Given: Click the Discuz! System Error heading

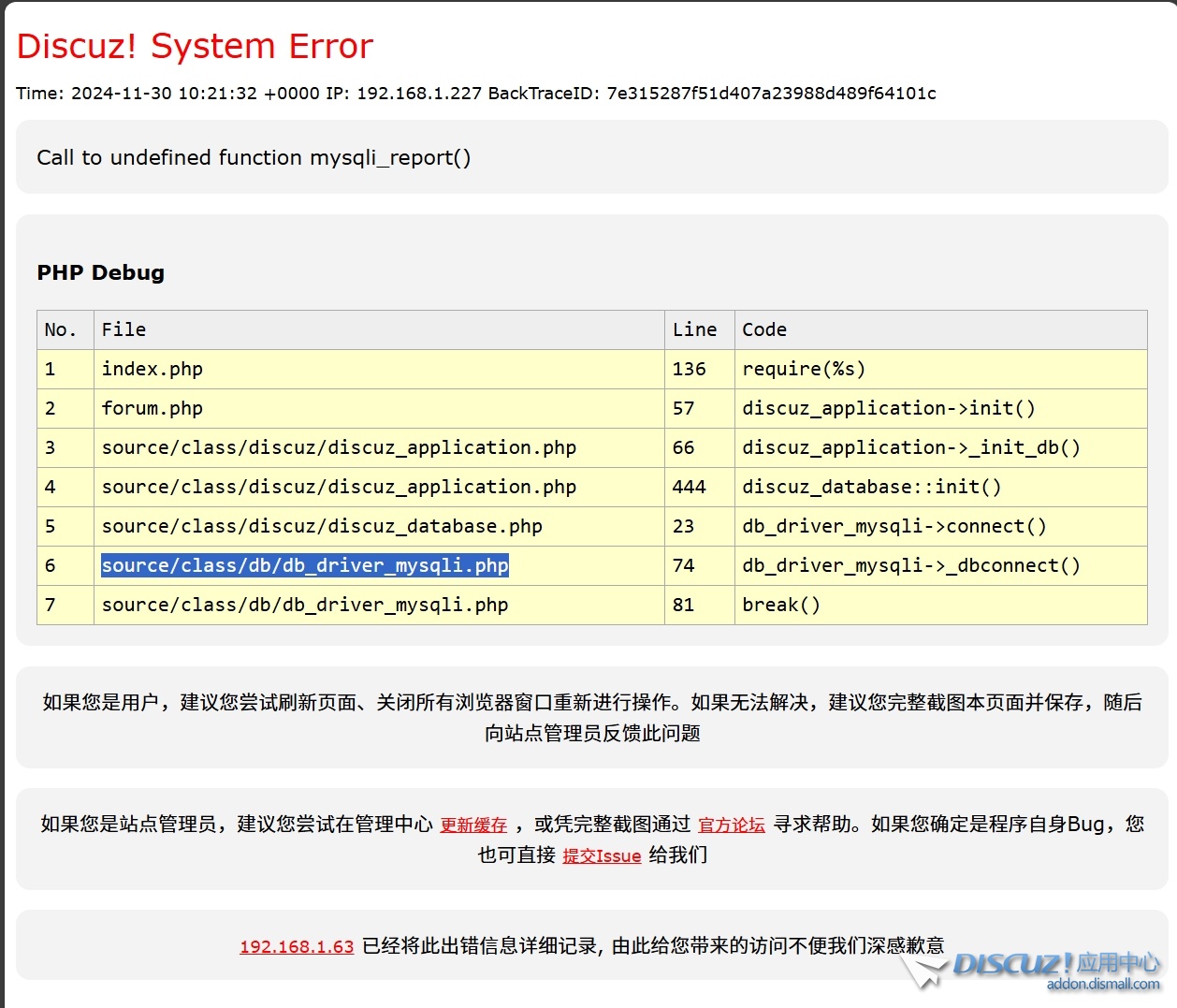Looking at the screenshot, I should point(195,46).
